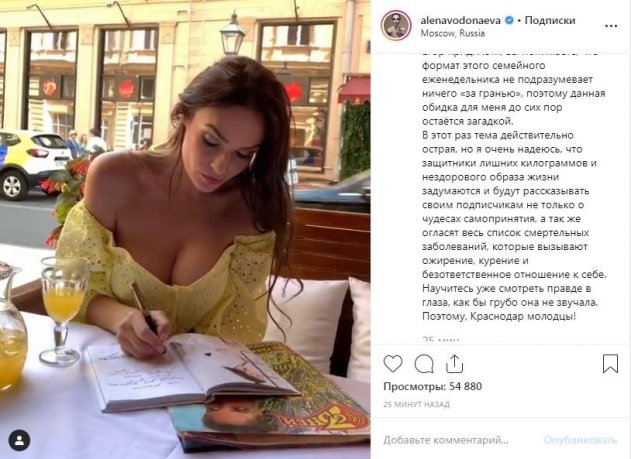The height and width of the screenshot is (459, 631).
Task: Save the post with the bookmark icon
Action: pyautogui.click(x=610, y=364)
